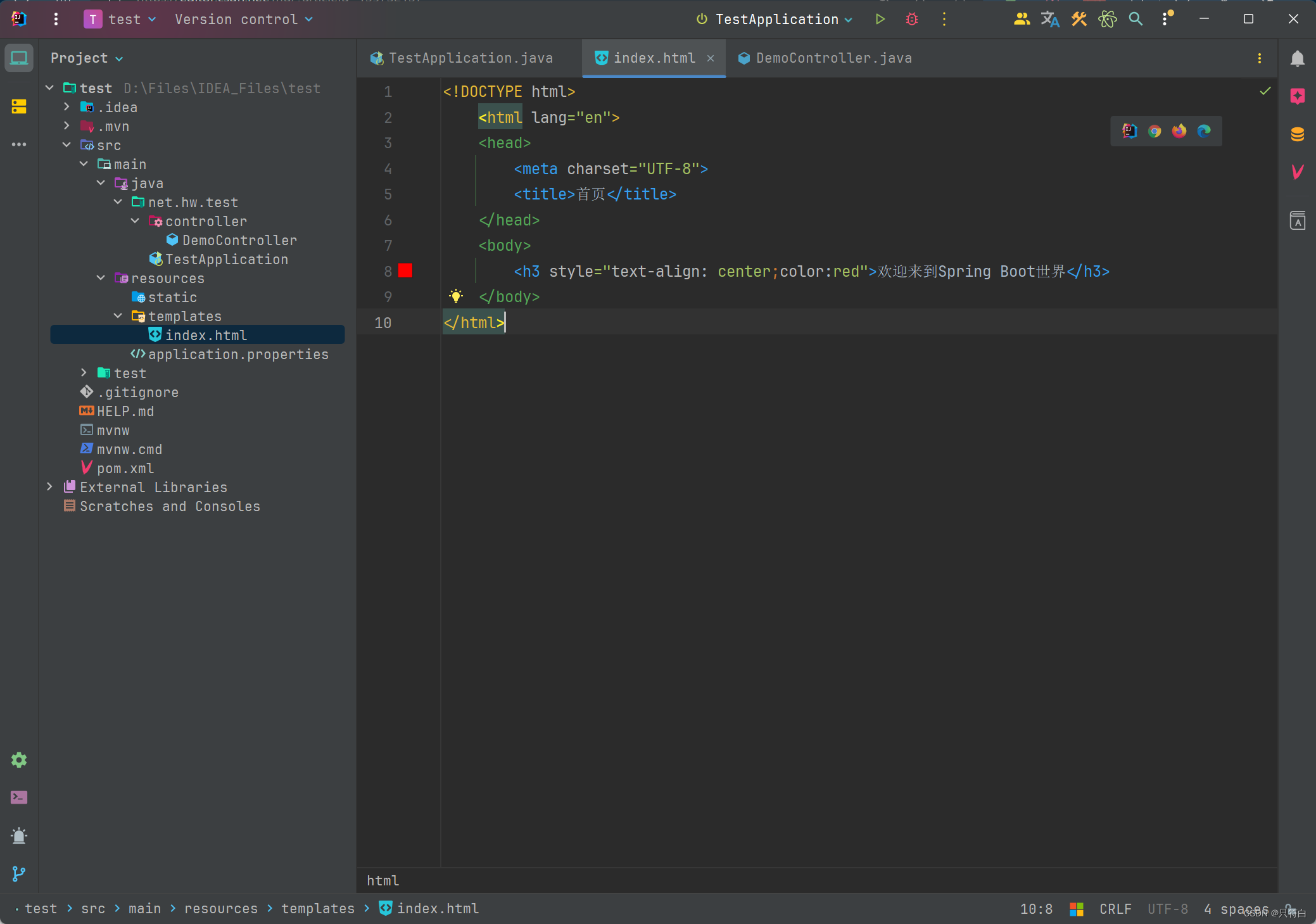Collapse the resources folder
Screen dimensions: 1316x924
tap(101, 278)
